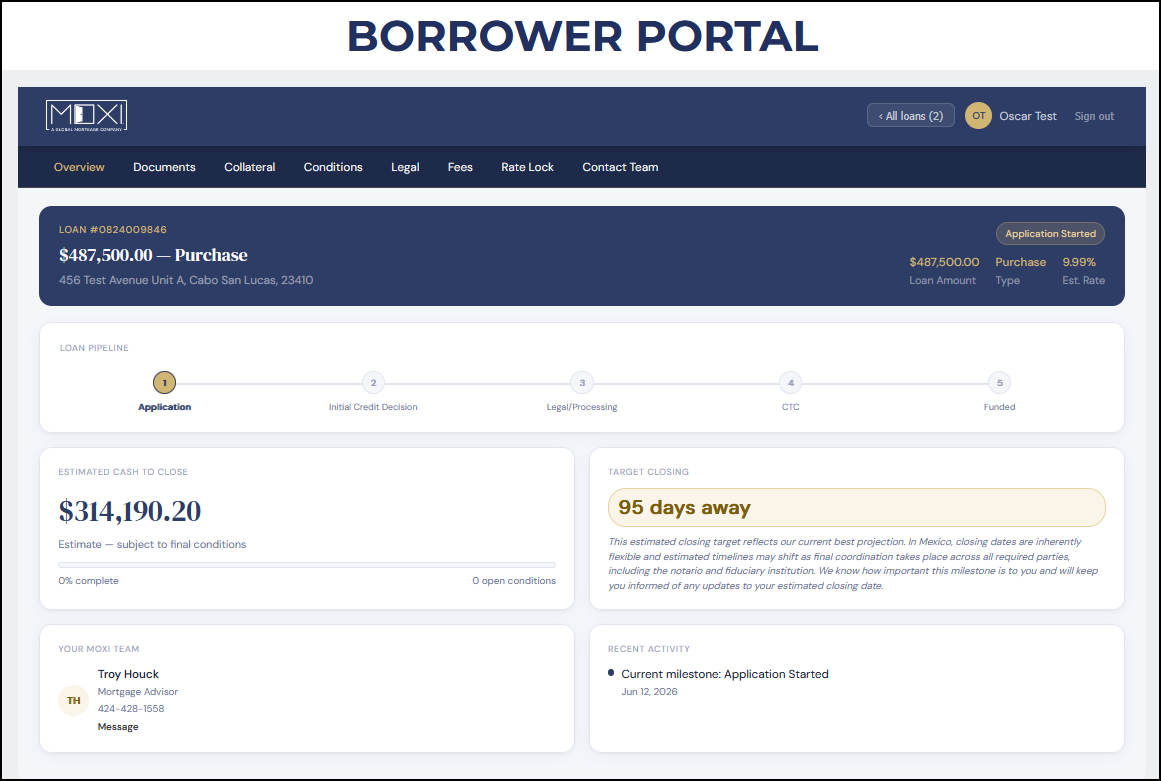Go to the Conditions tab
The height and width of the screenshot is (781, 1161).
coord(333,167)
